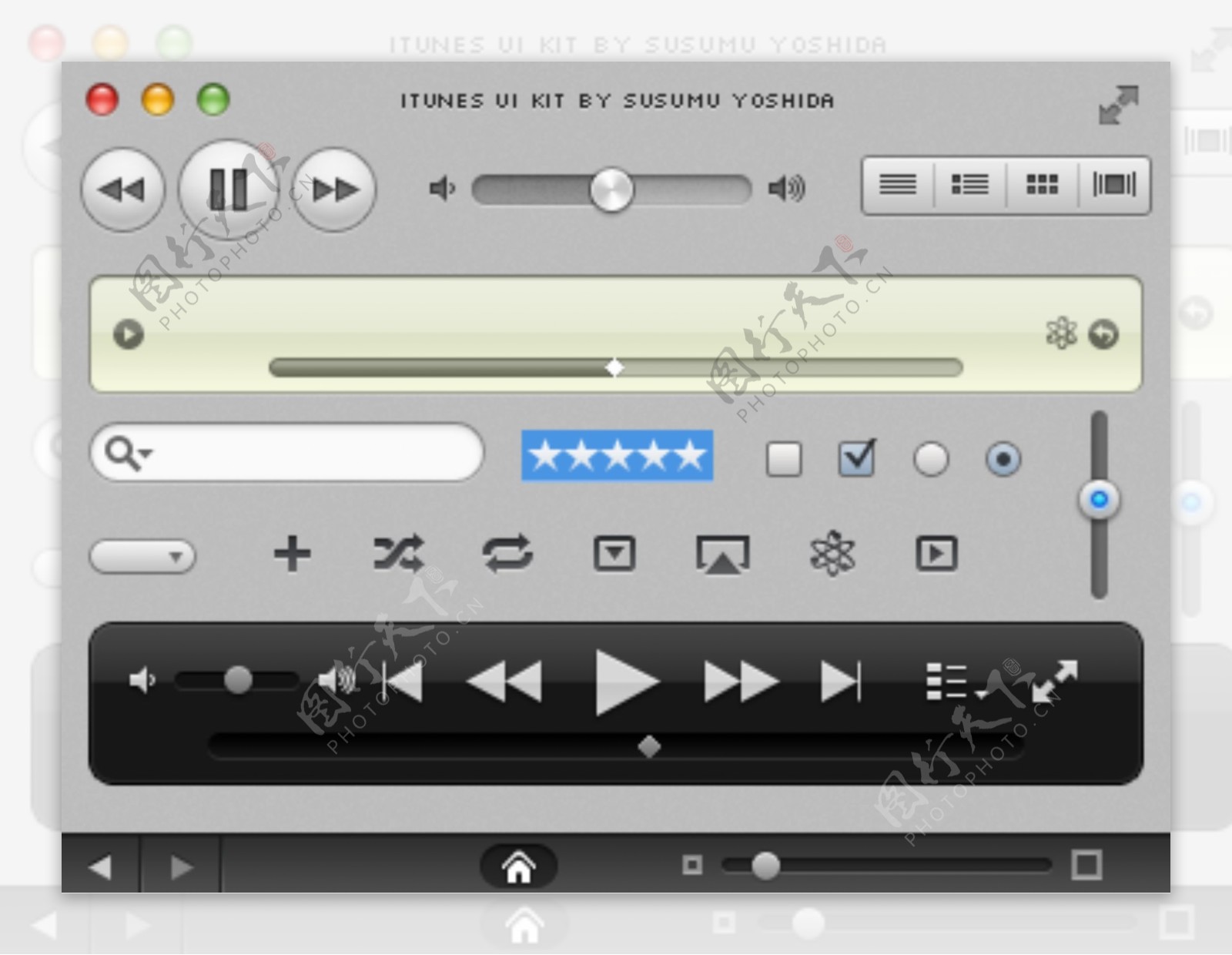Open the small pill-shaped popup menu
This screenshot has width=1232, height=955.
pyautogui.click(x=143, y=556)
